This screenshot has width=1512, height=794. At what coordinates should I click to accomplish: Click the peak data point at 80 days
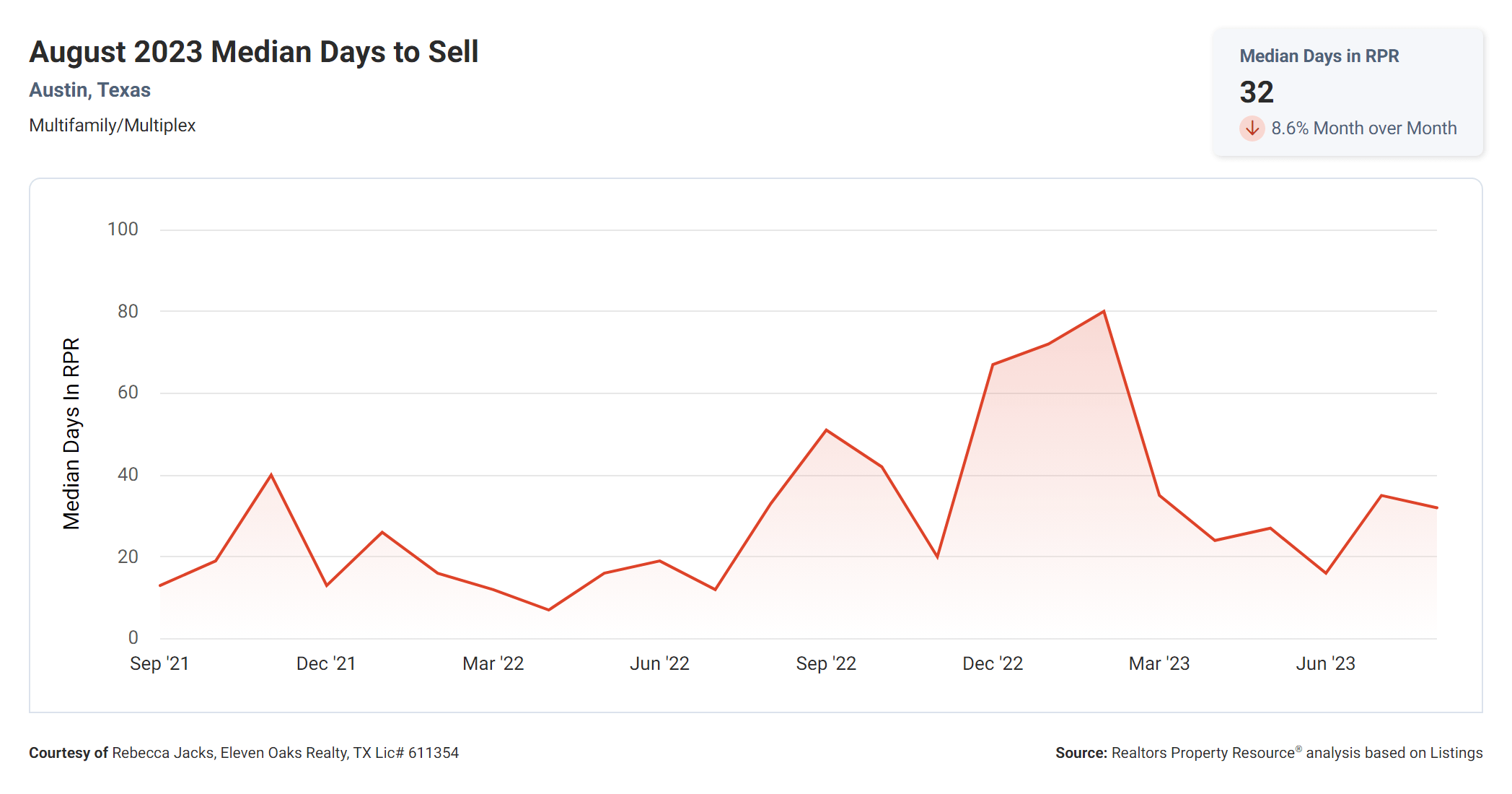(x=1104, y=312)
